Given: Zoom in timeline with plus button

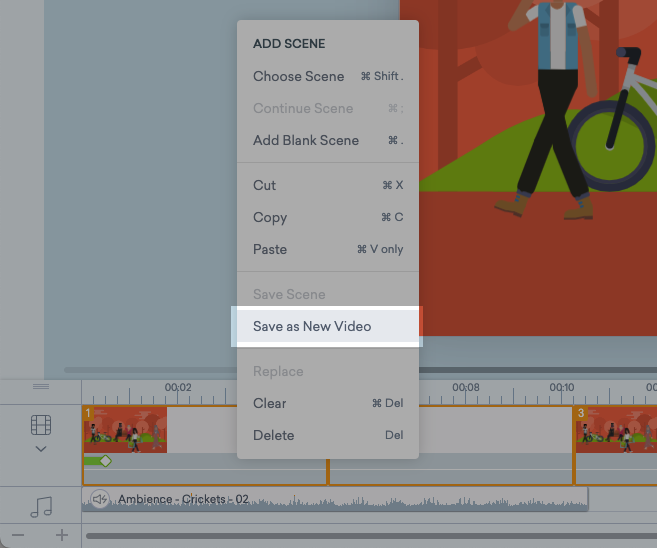Looking at the screenshot, I should point(62,535).
